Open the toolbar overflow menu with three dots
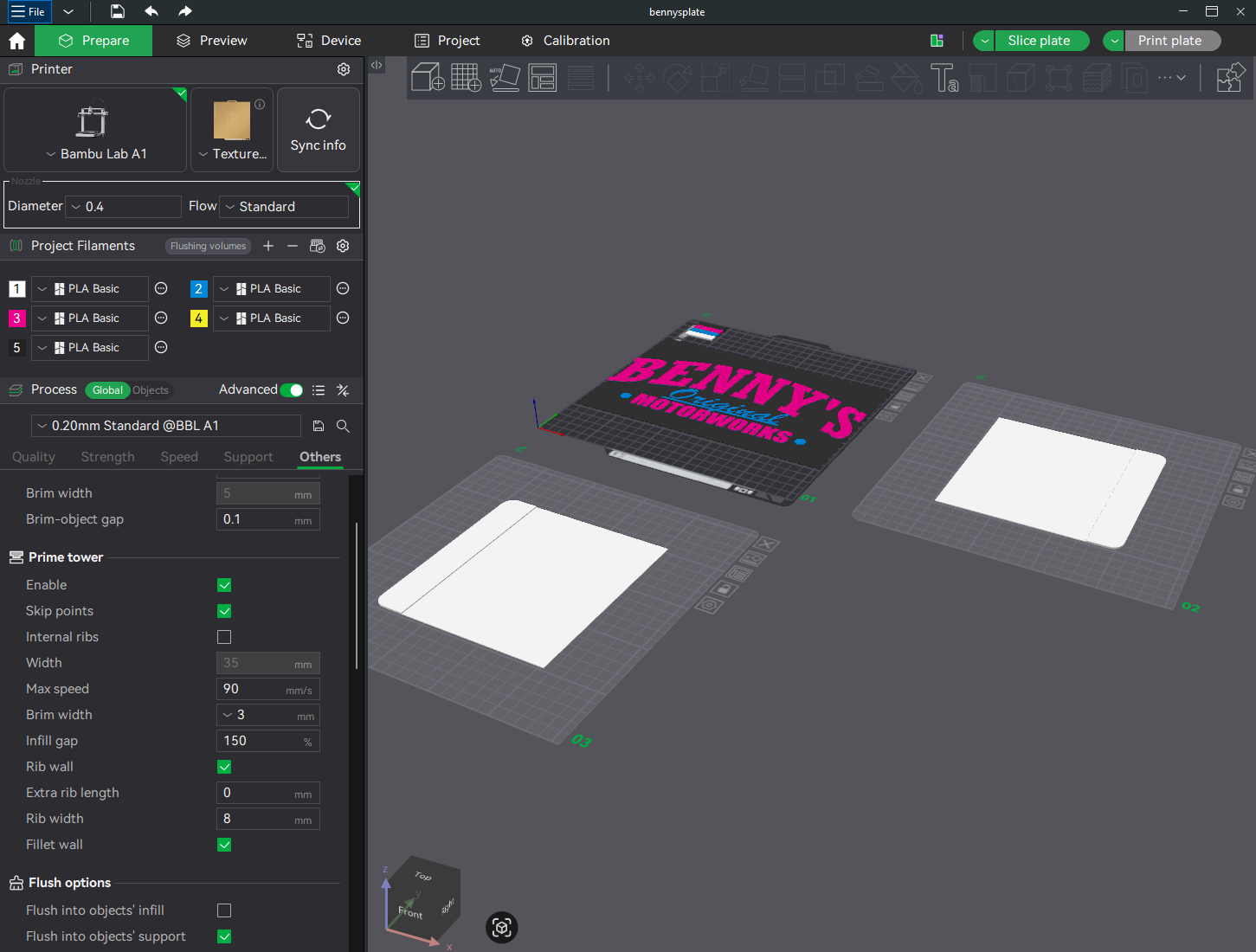The image size is (1256, 952). (x=1171, y=77)
